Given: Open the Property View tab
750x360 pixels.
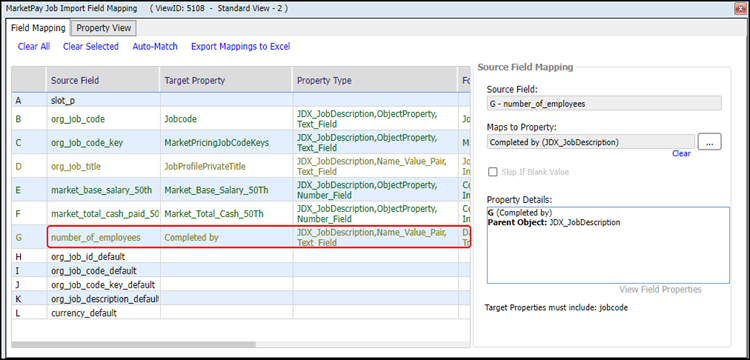Looking at the screenshot, I should [104, 28].
